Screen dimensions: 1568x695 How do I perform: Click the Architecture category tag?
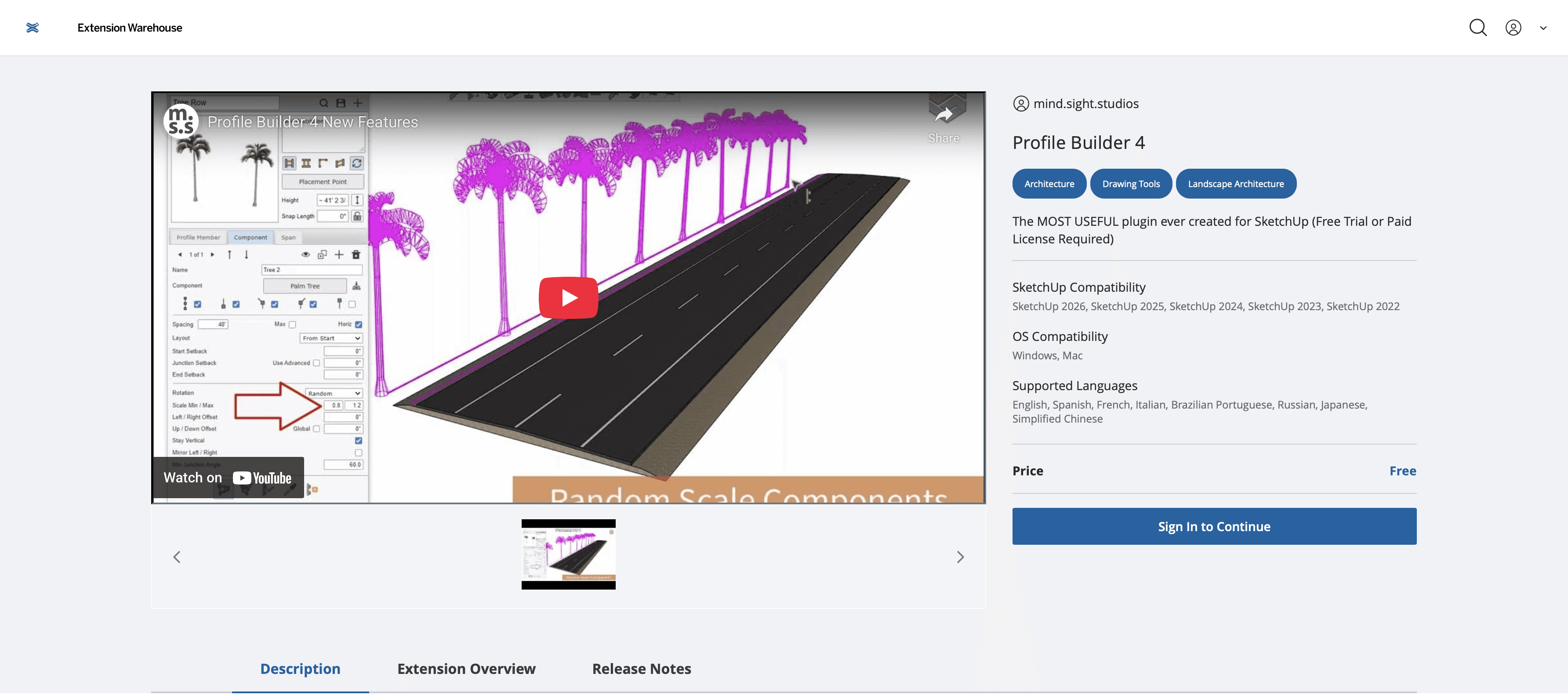1049,184
